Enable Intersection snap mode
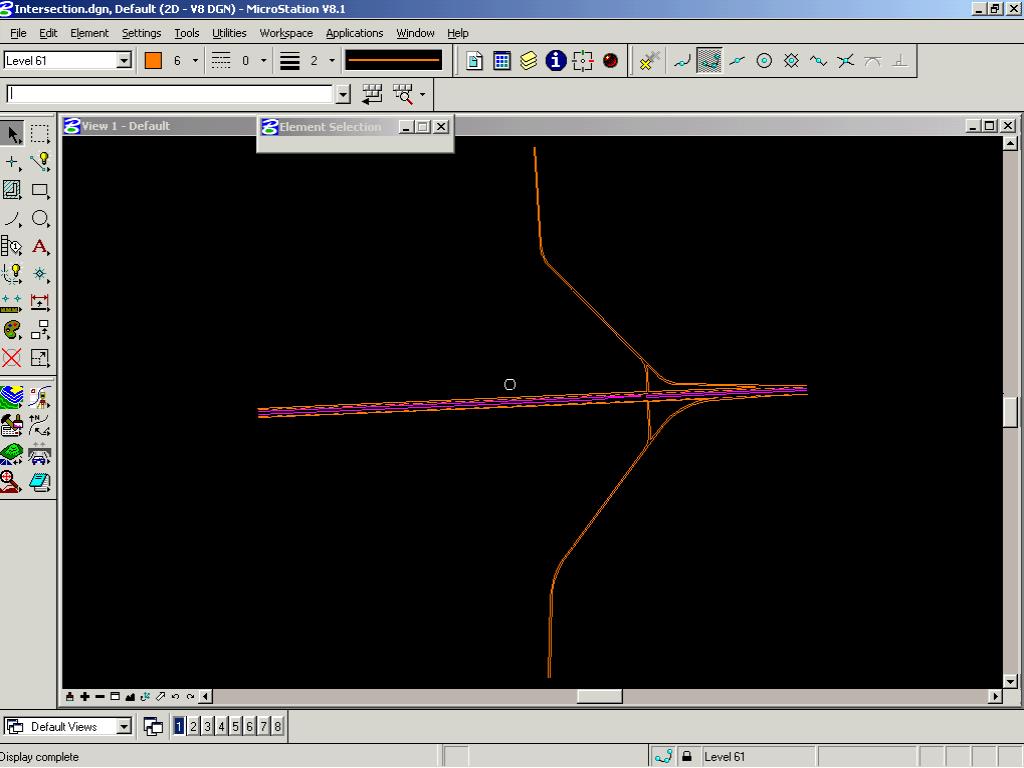 [846, 61]
